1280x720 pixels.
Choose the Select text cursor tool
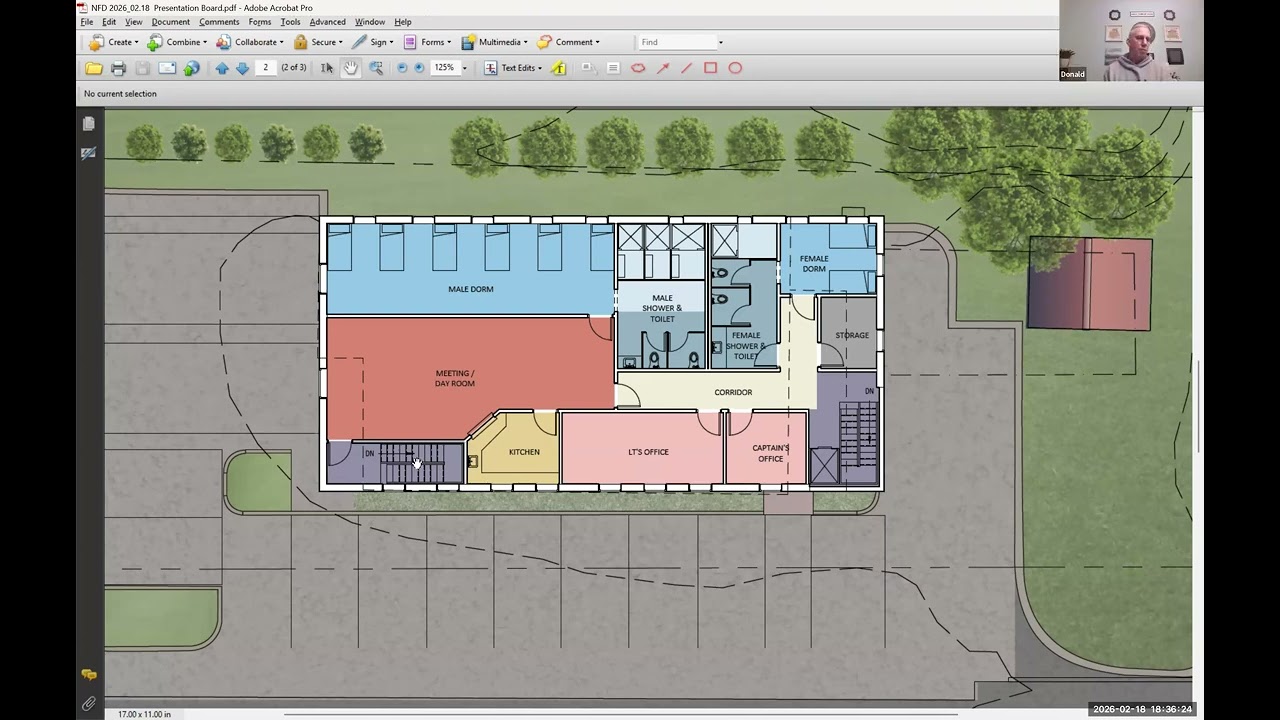(x=326, y=68)
